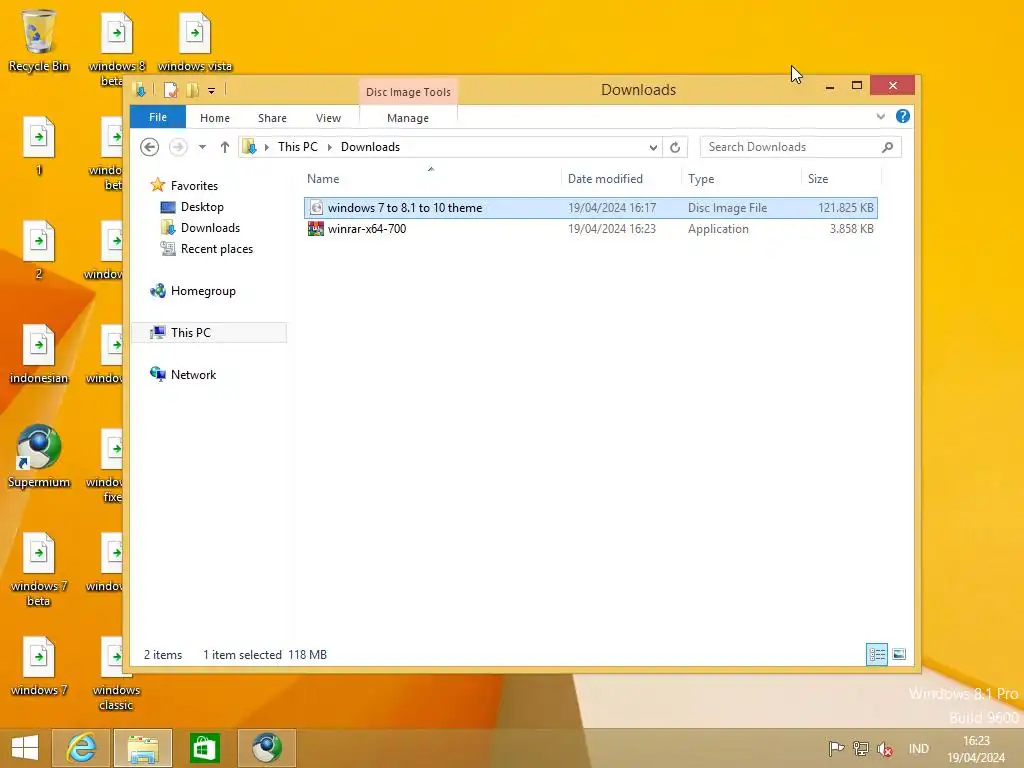The image size is (1024, 768).
Task: Launch Internet Explorer from the taskbar
Action: (81, 748)
